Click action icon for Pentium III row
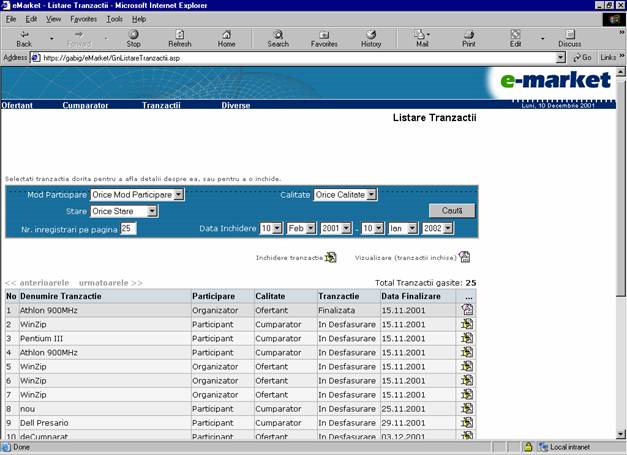This screenshot has height=455, width=627. (x=466, y=339)
